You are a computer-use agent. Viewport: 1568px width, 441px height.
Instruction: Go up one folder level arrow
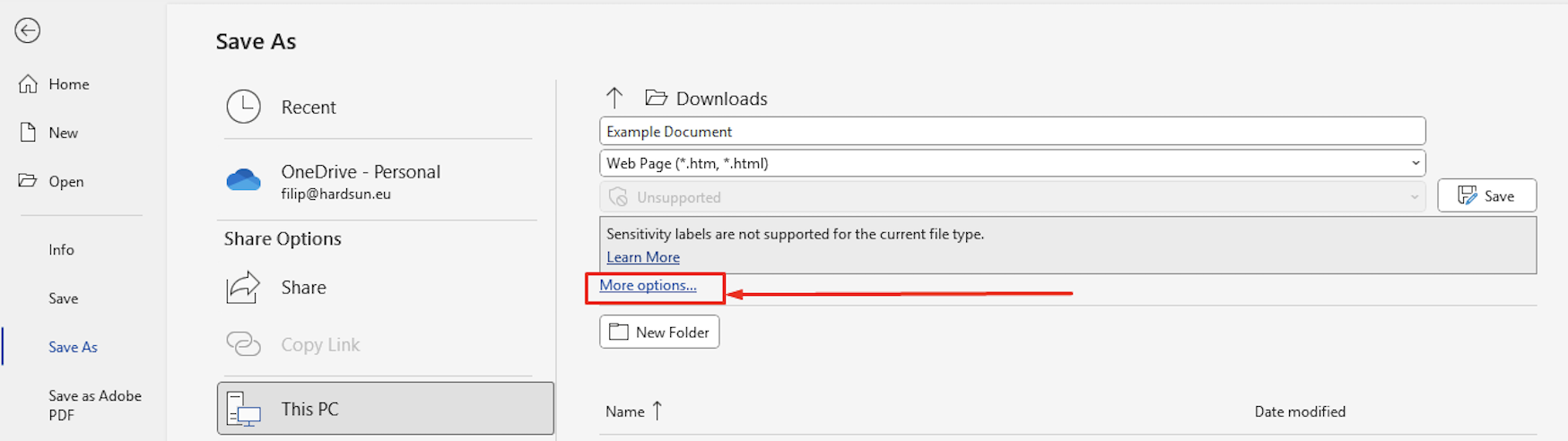click(614, 98)
